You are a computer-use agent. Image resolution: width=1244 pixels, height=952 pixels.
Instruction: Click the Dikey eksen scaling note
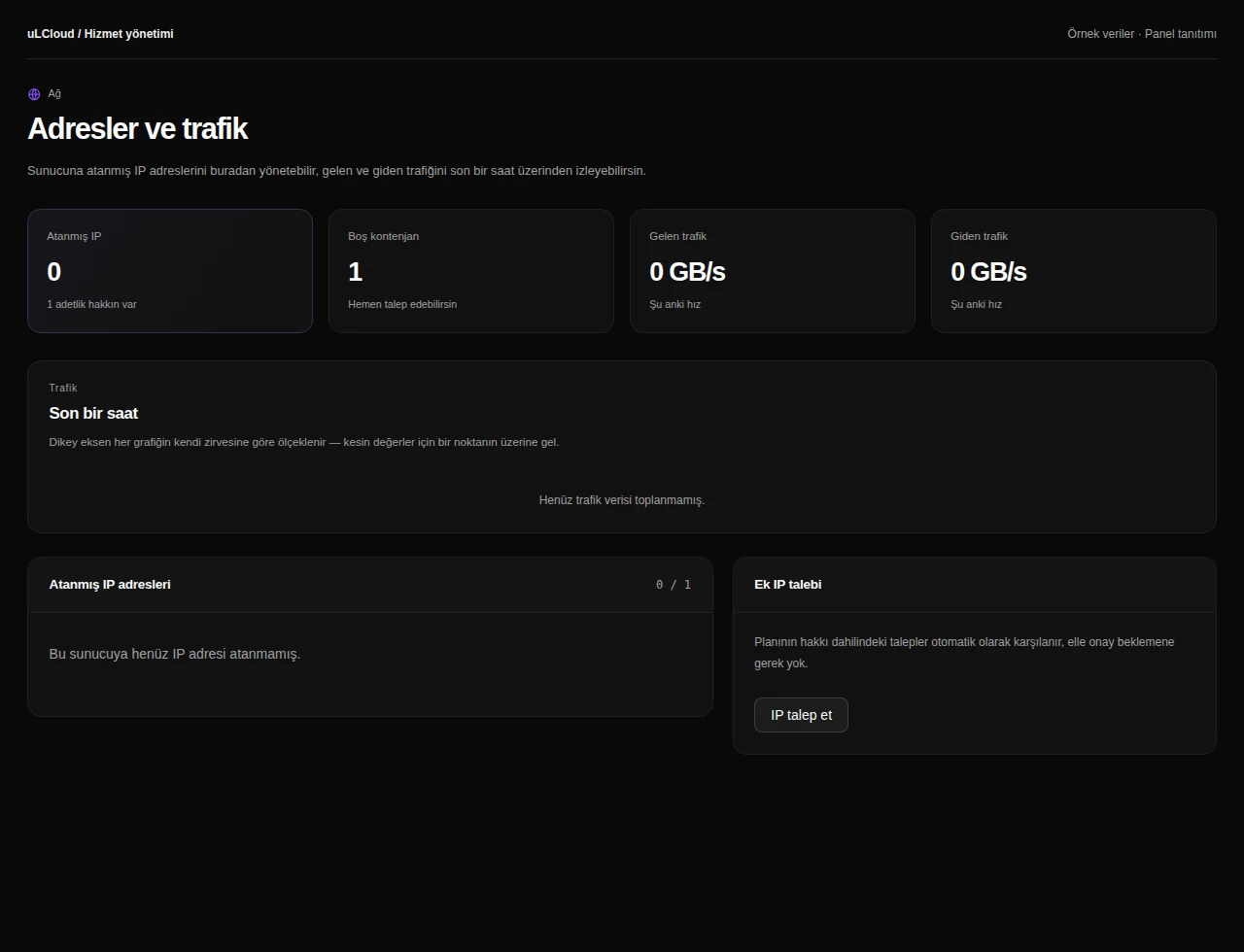304,442
